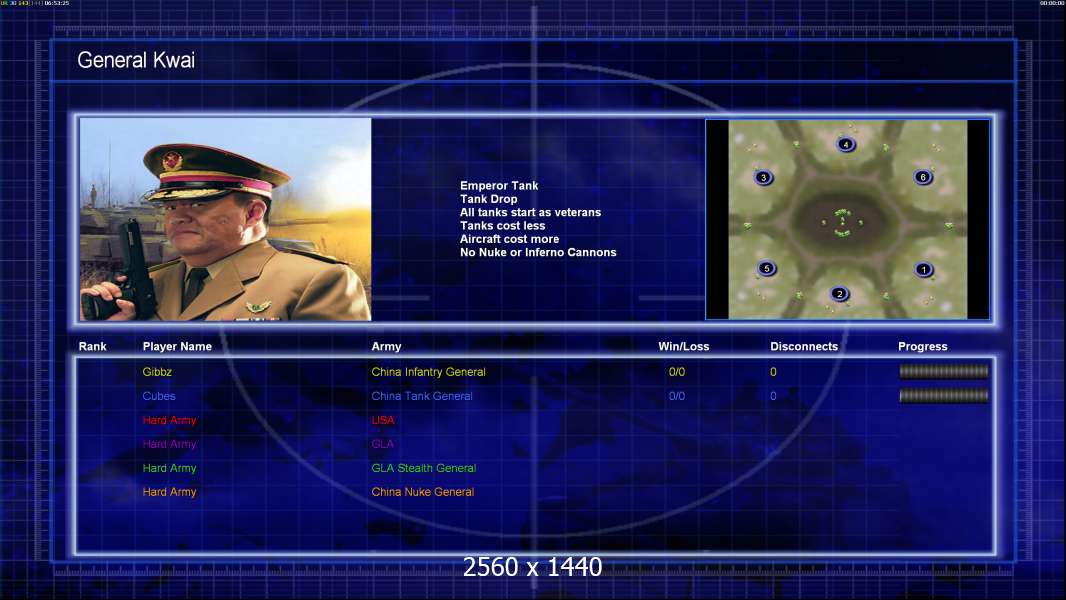Click the Rank column header
This screenshot has width=1066, height=600.
pos(92,347)
